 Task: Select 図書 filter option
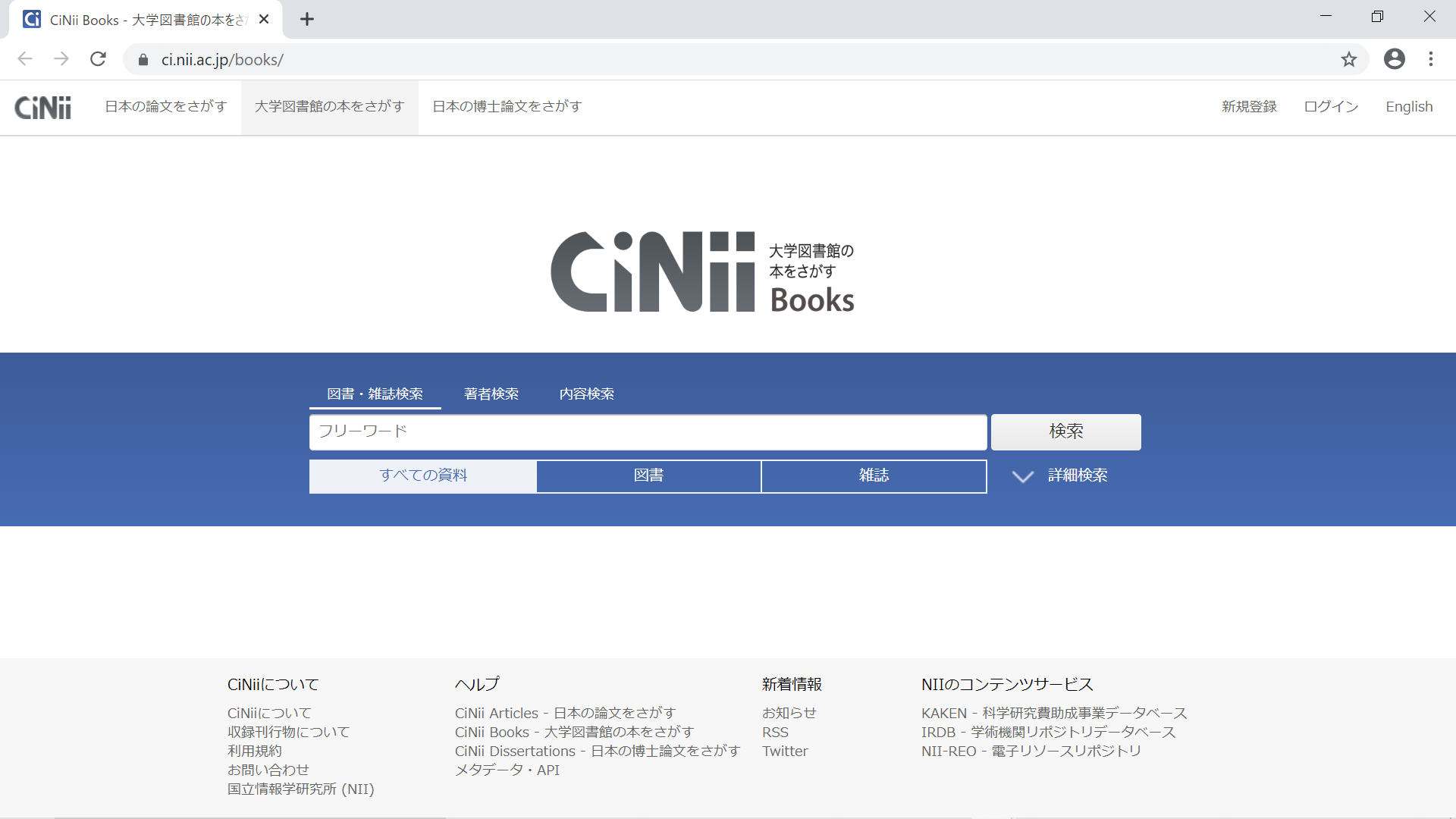point(648,475)
